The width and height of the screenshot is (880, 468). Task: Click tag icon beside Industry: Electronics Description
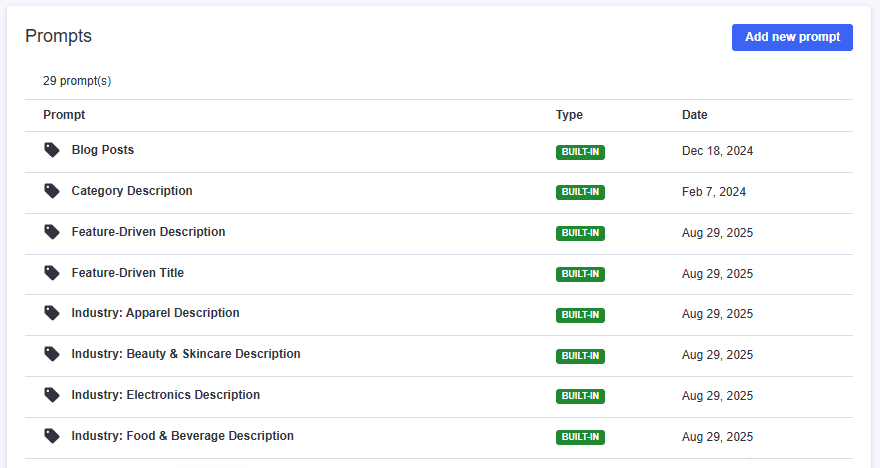(x=52, y=395)
